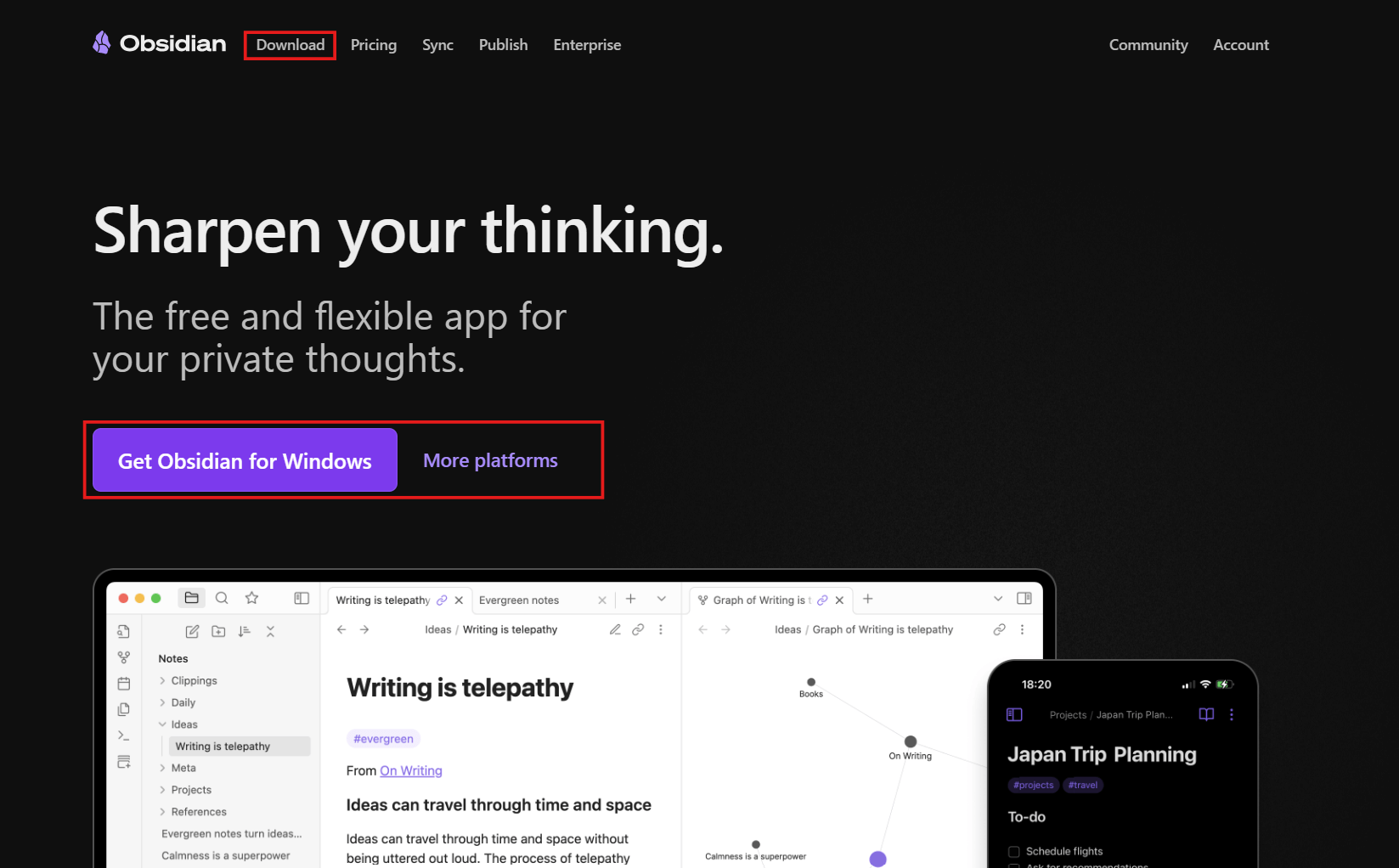Check the Schedule flights checkbox
The image size is (1399, 868).
[x=1013, y=851]
